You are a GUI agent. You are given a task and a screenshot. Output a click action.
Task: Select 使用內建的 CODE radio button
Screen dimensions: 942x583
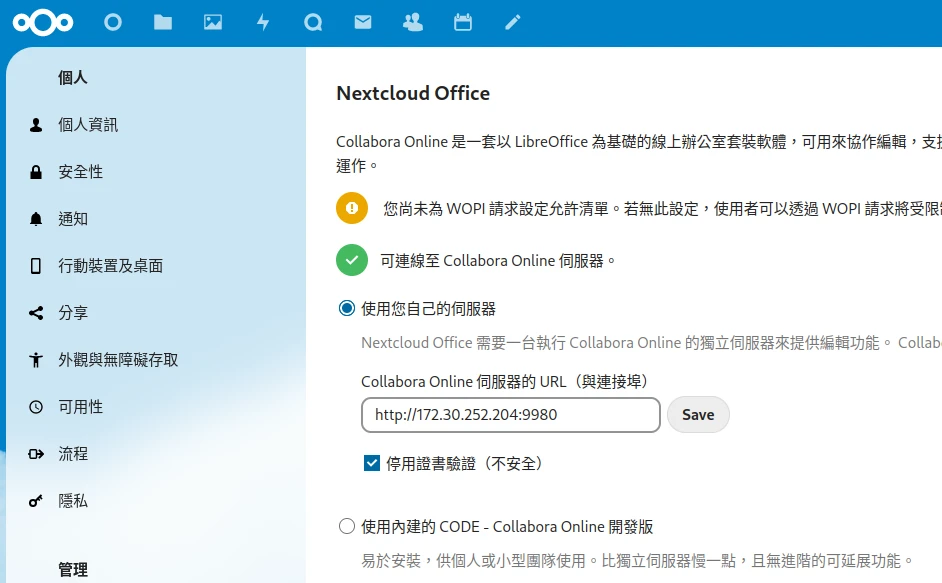(x=347, y=527)
